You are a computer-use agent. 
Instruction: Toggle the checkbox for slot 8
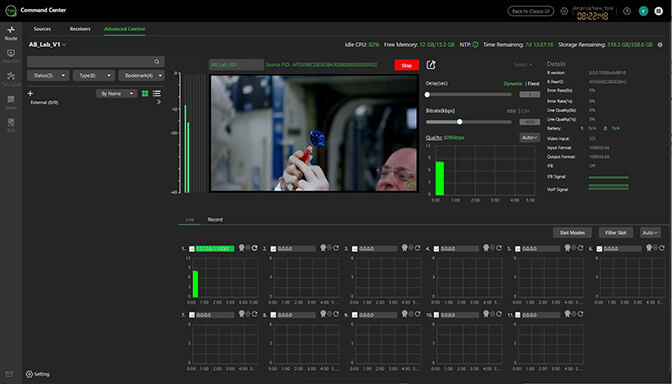pyautogui.click(x=273, y=315)
